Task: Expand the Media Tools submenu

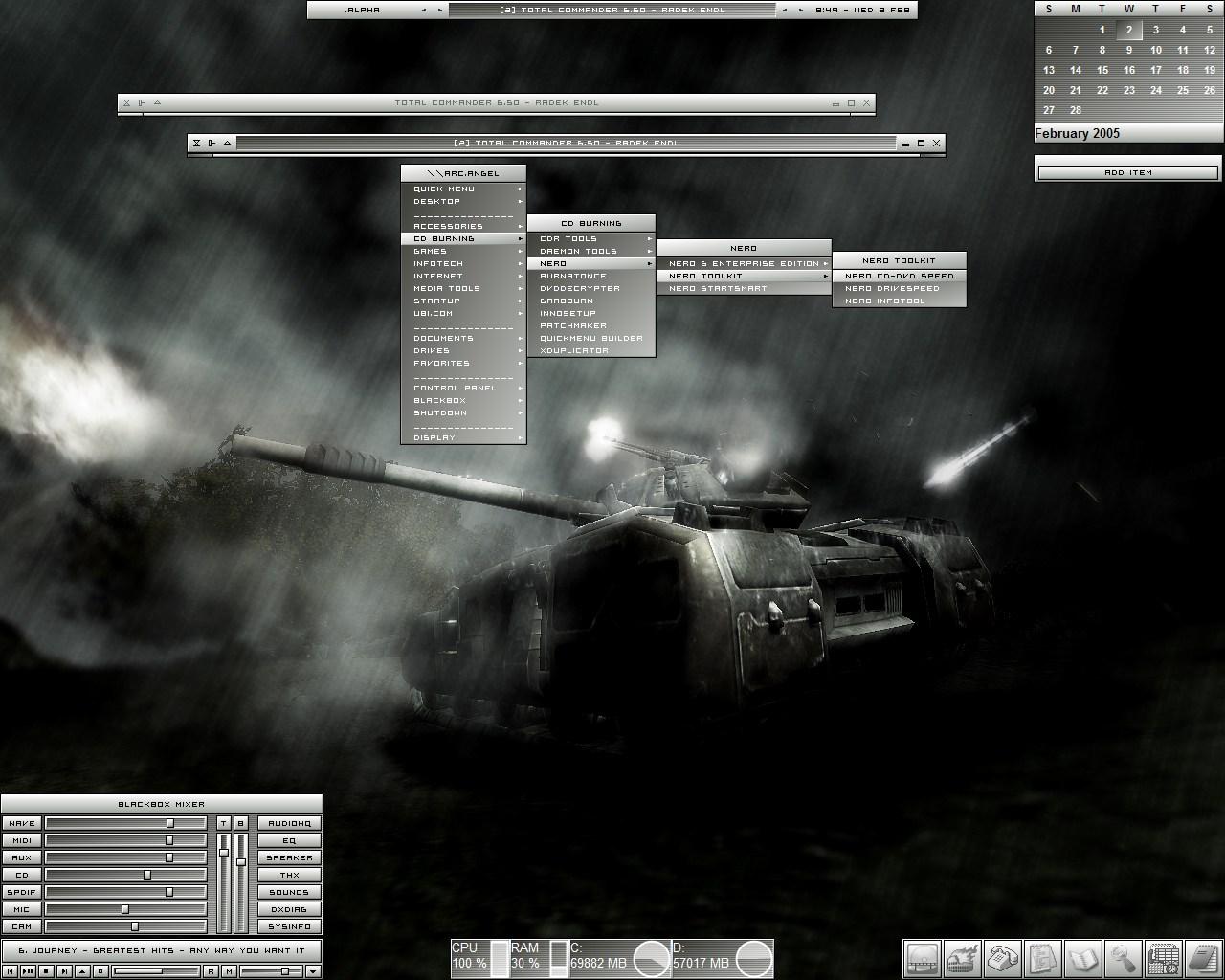Action: pos(463,288)
